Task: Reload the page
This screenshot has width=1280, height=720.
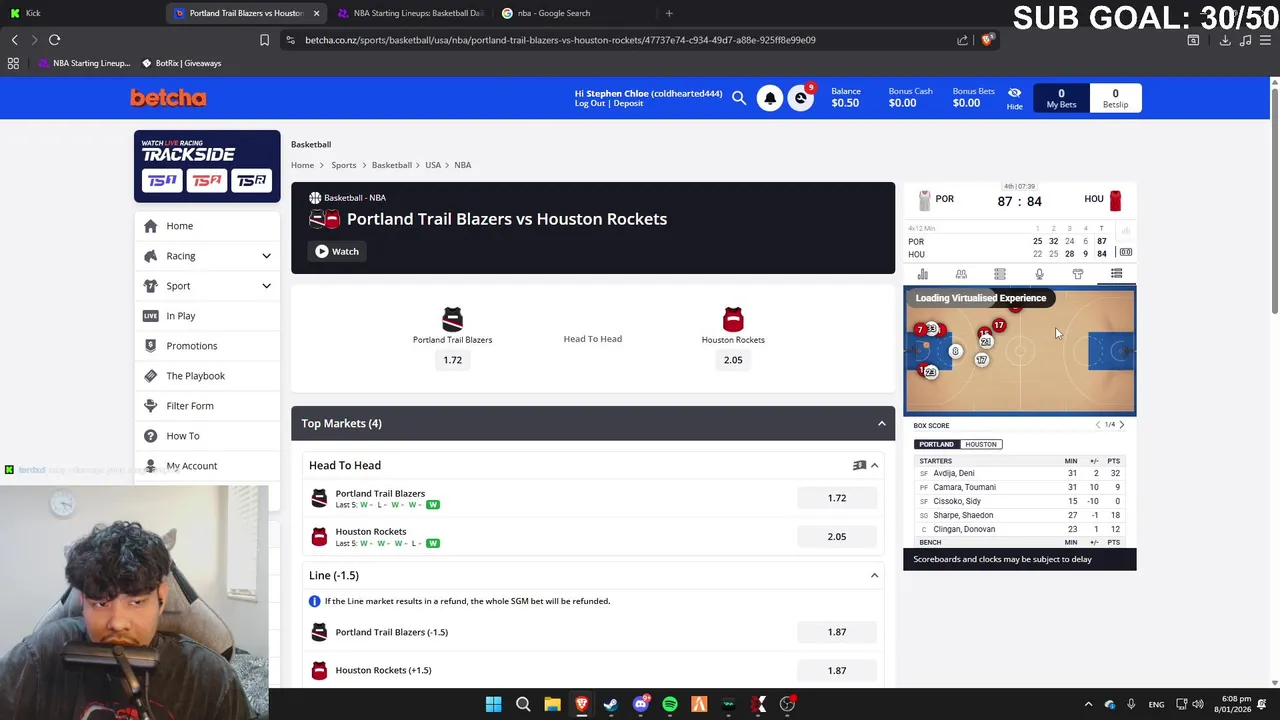Action: [54, 40]
